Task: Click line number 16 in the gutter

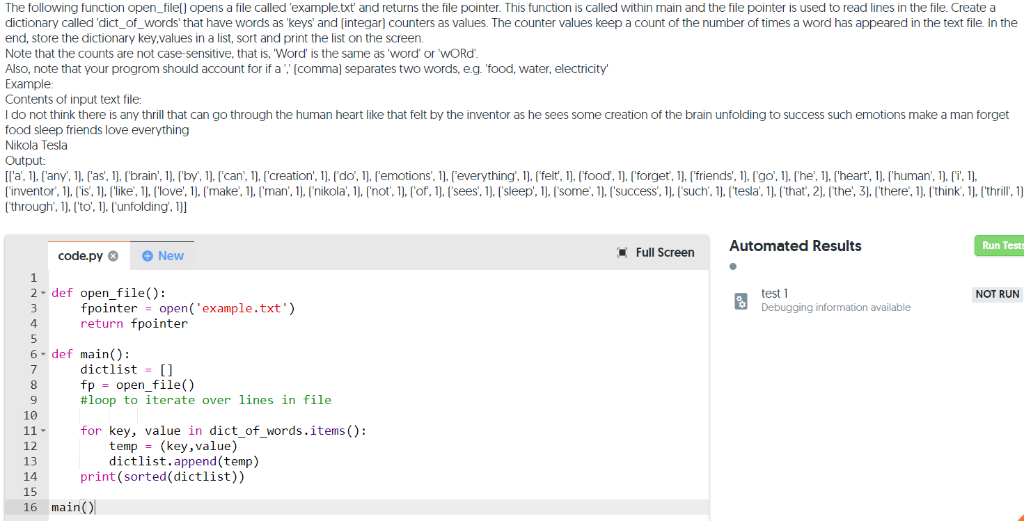Action: (31, 507)
